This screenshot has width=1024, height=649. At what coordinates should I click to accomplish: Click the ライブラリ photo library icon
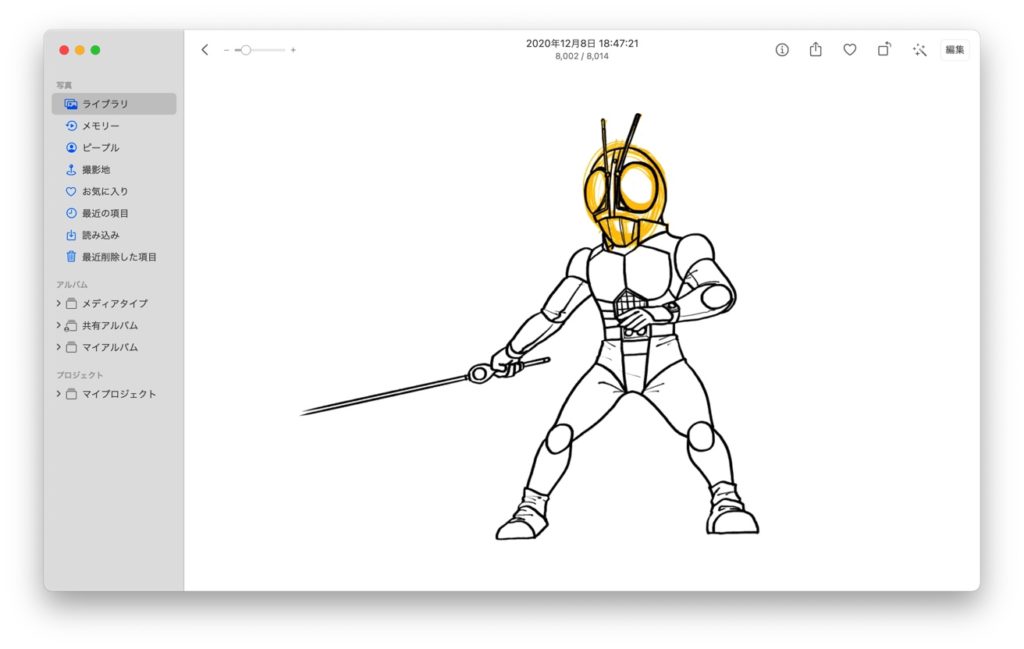[x=71, y=104]
